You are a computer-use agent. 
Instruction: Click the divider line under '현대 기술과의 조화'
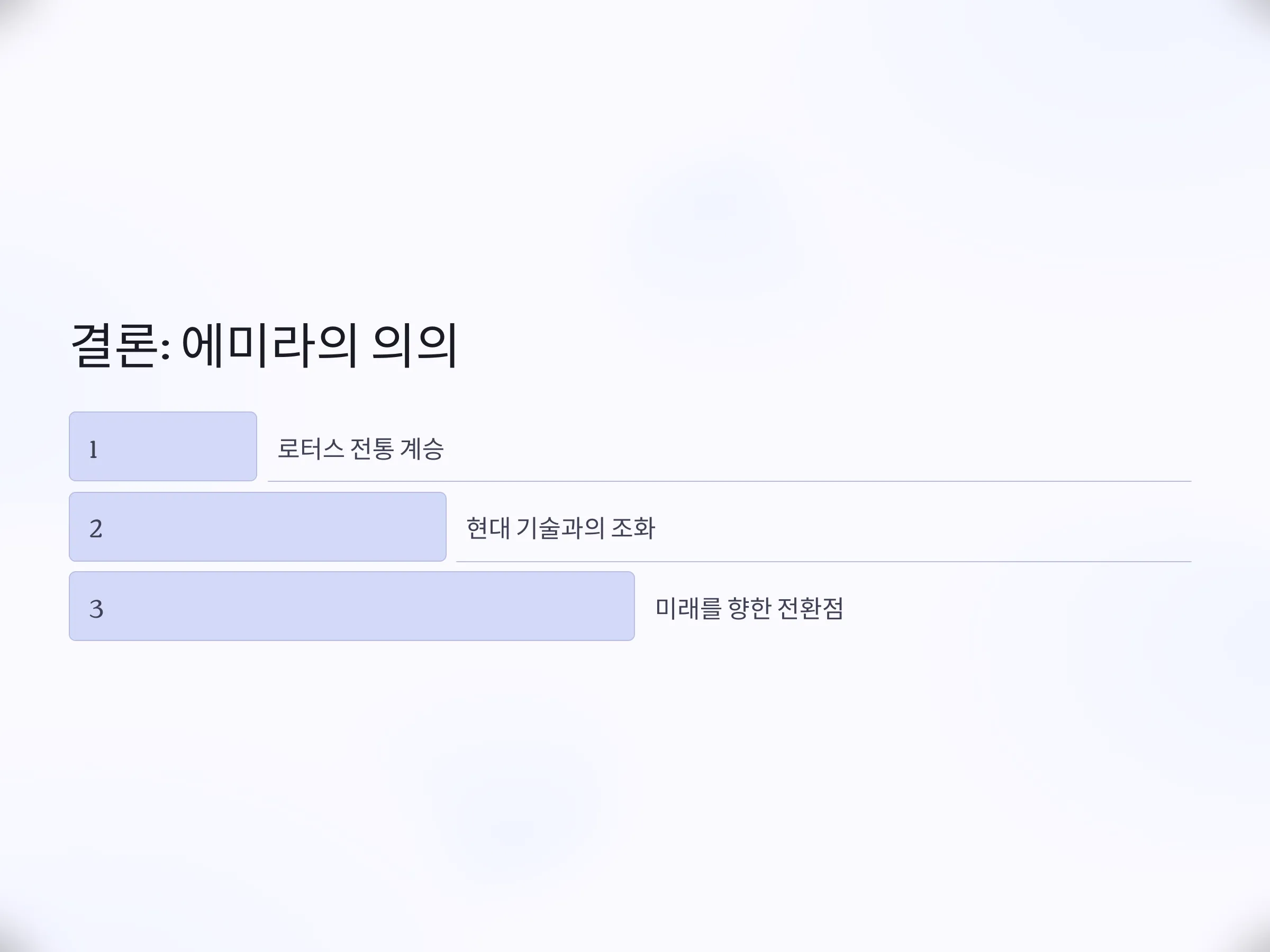[824, 561]
